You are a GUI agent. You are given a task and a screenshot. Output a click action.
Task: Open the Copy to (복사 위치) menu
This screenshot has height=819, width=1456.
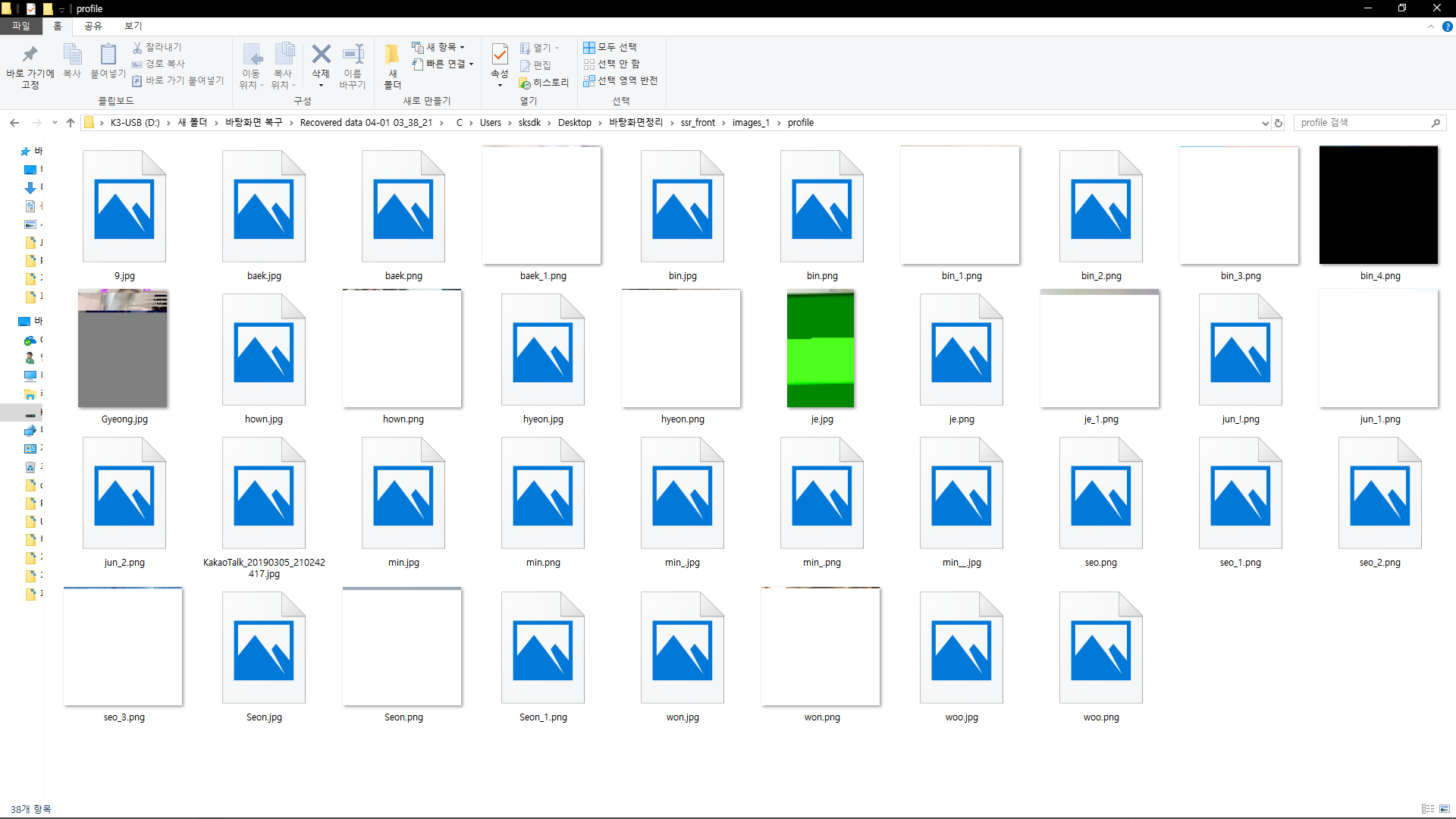(x=284, y=67)
